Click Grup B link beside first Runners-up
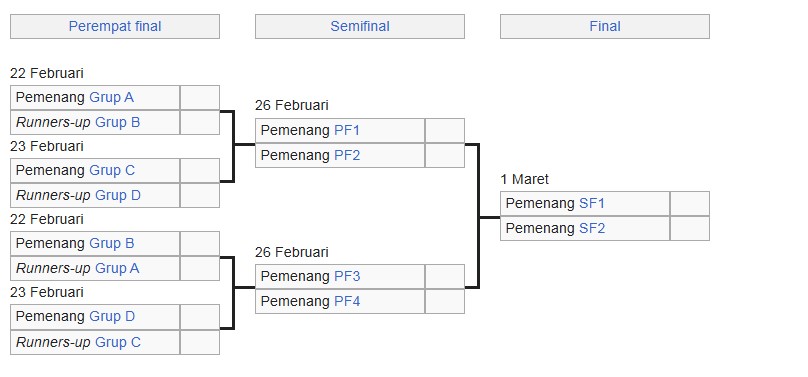This screenshot has height=377, width=808. click(117, 123)
